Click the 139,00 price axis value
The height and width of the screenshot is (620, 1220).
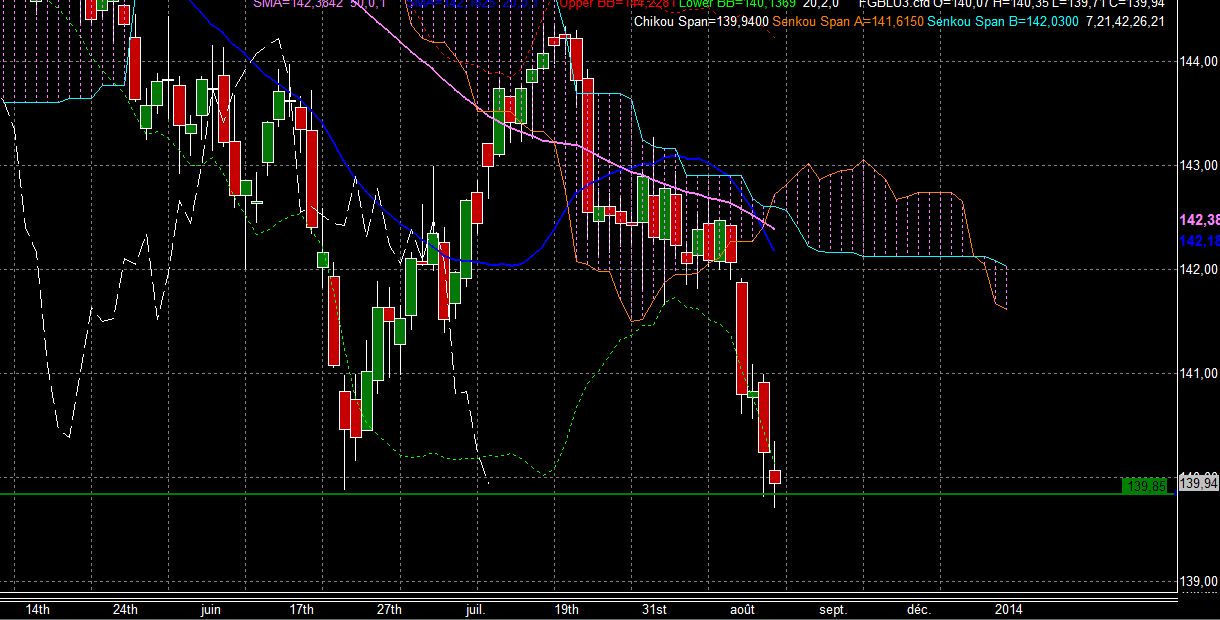click(1199, 581)
